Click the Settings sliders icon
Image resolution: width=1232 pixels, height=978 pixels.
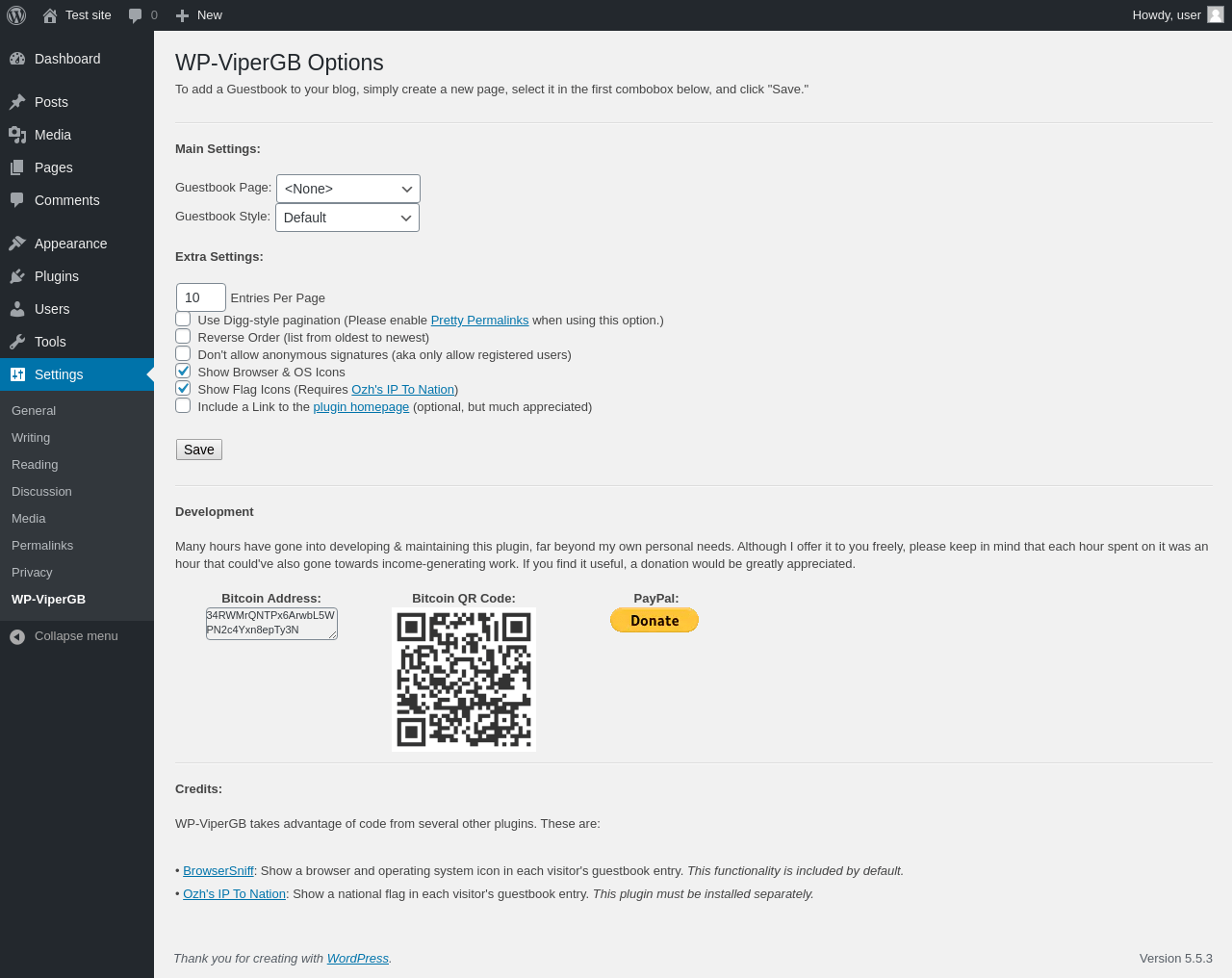[17, 374]
